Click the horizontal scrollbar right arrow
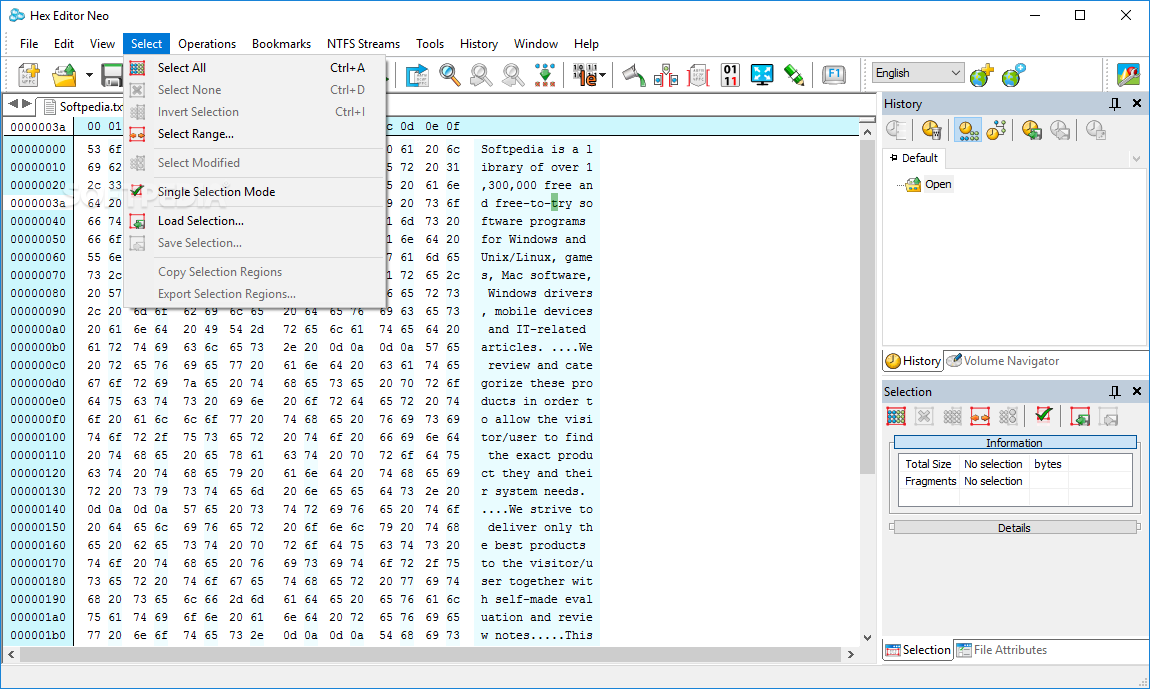Viewport: 1150px width, 689px height. coord(851,654)
